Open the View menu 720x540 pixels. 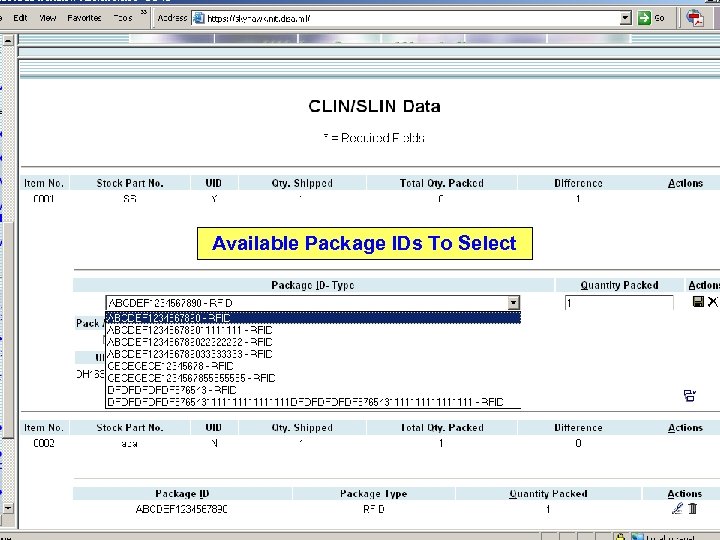[x=47, y=18]
